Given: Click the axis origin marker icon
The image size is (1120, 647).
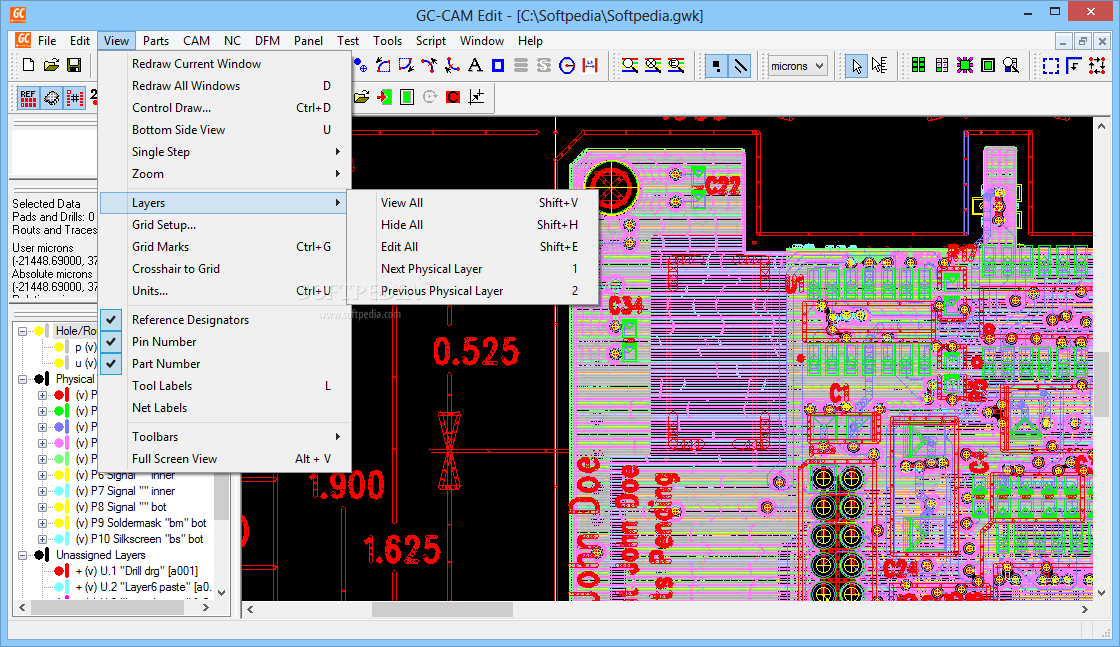Looking at the screenshot, I should pos(476,96).
